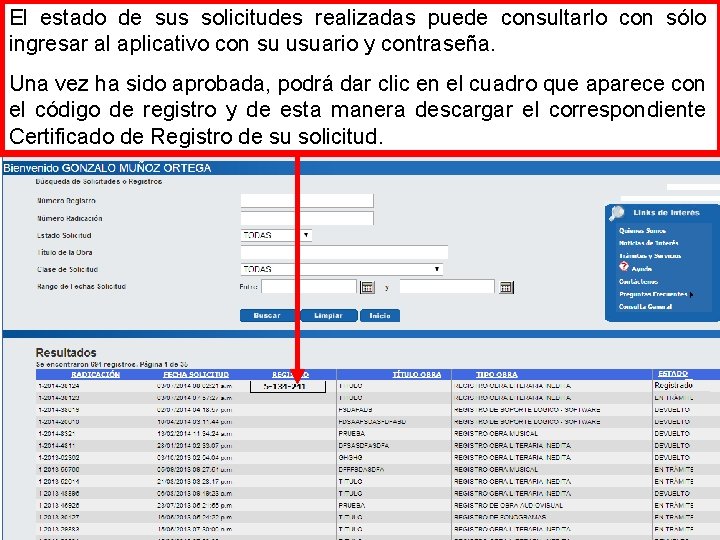Open the calendar icon beside the end date field
The height and width of the screenshot is (540, 720).
click(506, 287)
